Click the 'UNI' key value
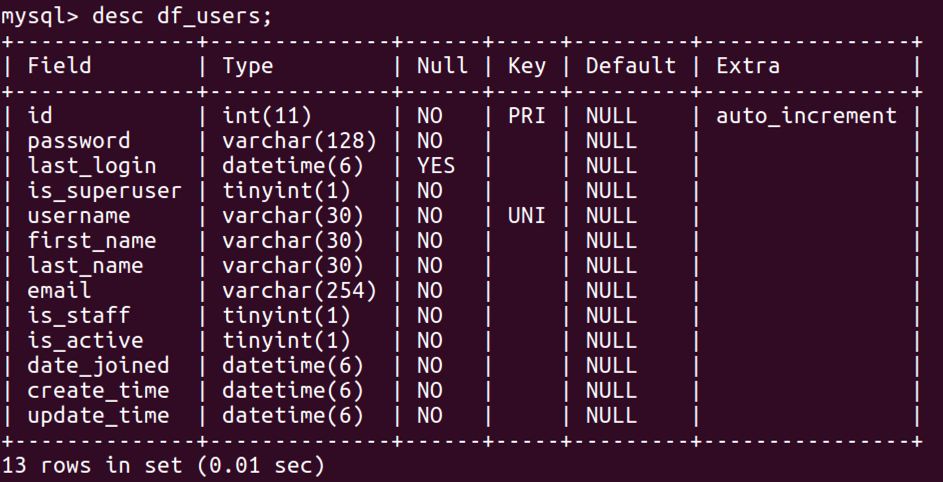 (x=526, y=216)
